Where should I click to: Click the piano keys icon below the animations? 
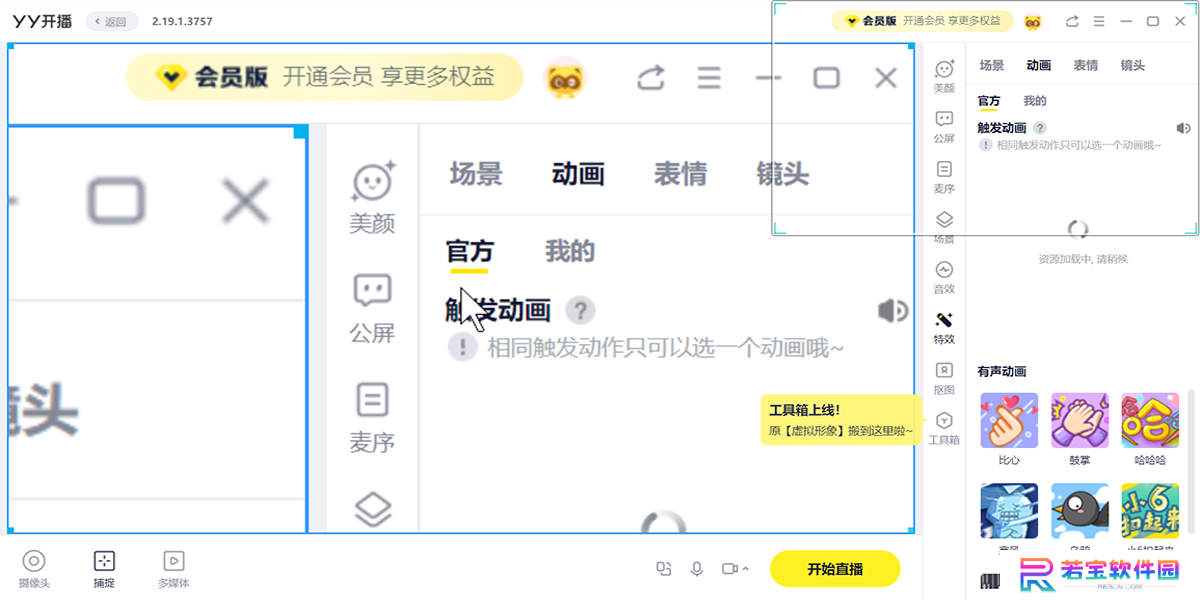(990, 580)
